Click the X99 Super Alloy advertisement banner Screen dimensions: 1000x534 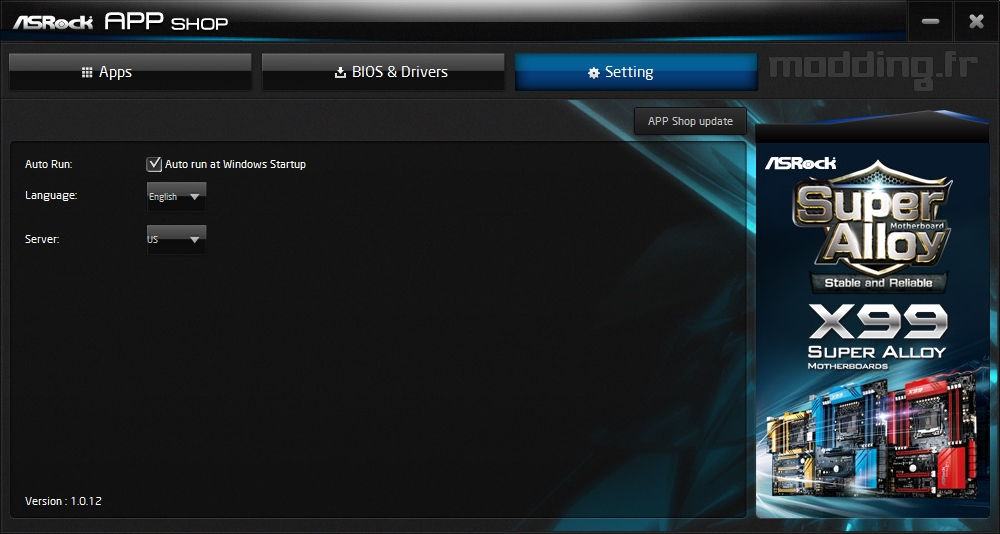(872, 330)
